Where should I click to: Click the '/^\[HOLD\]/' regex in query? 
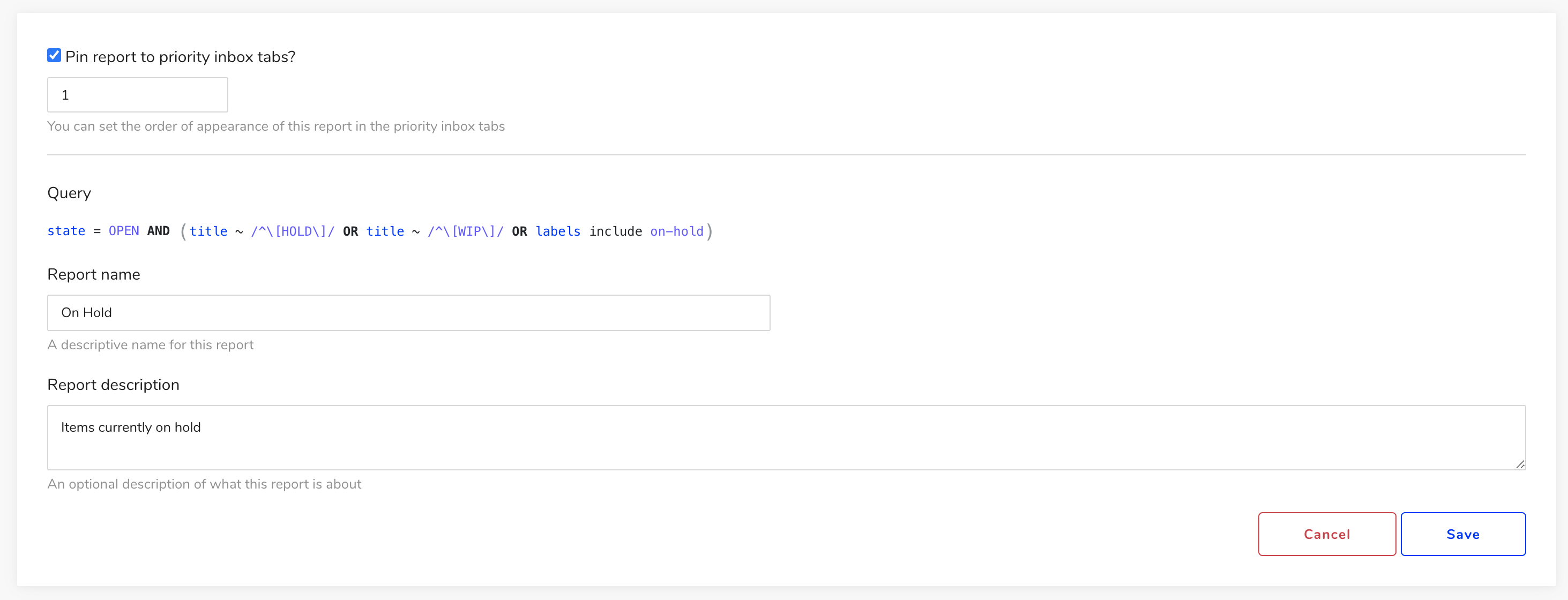(293, 231)
